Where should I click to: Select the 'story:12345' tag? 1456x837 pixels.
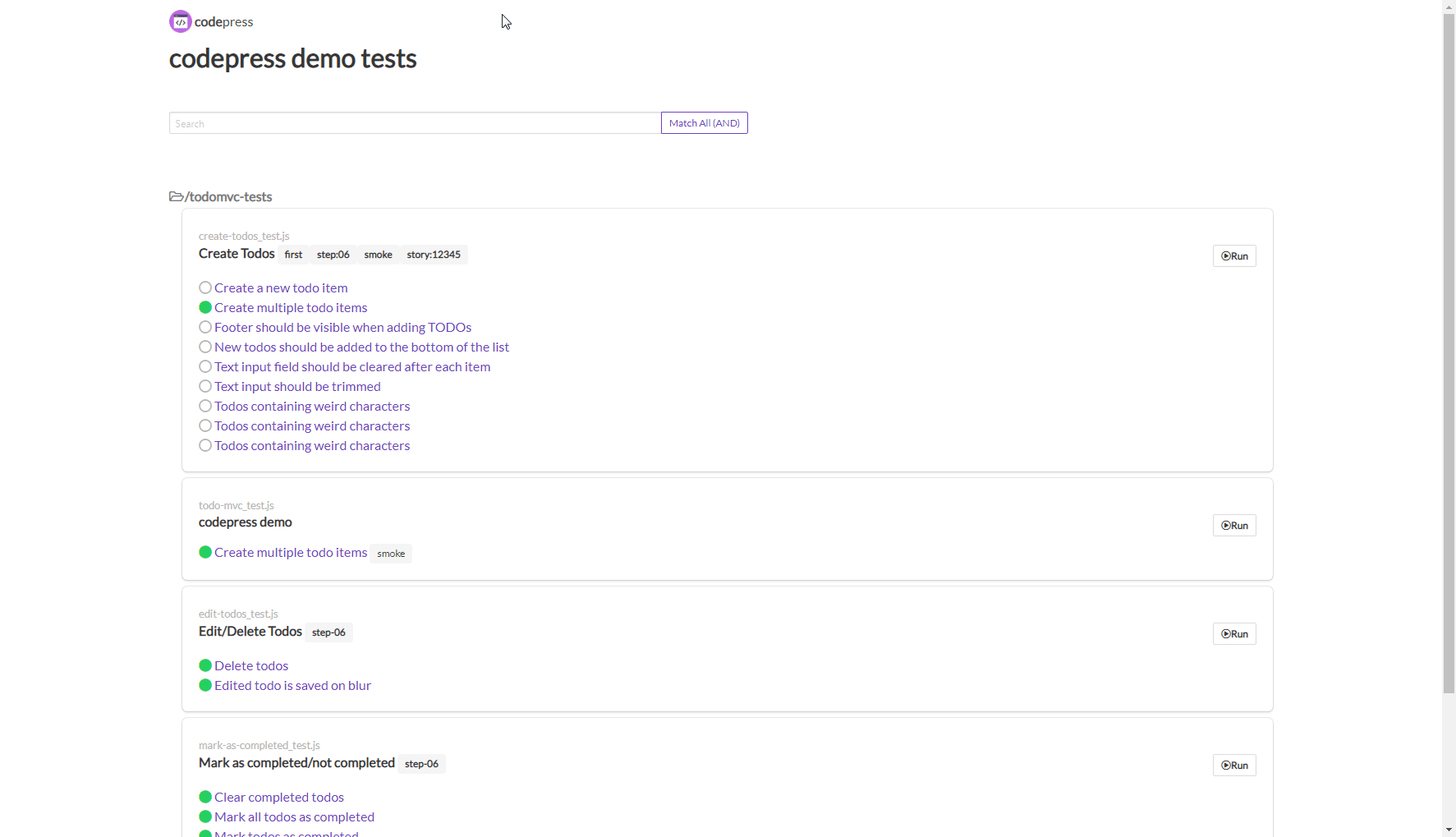(434, 255)
